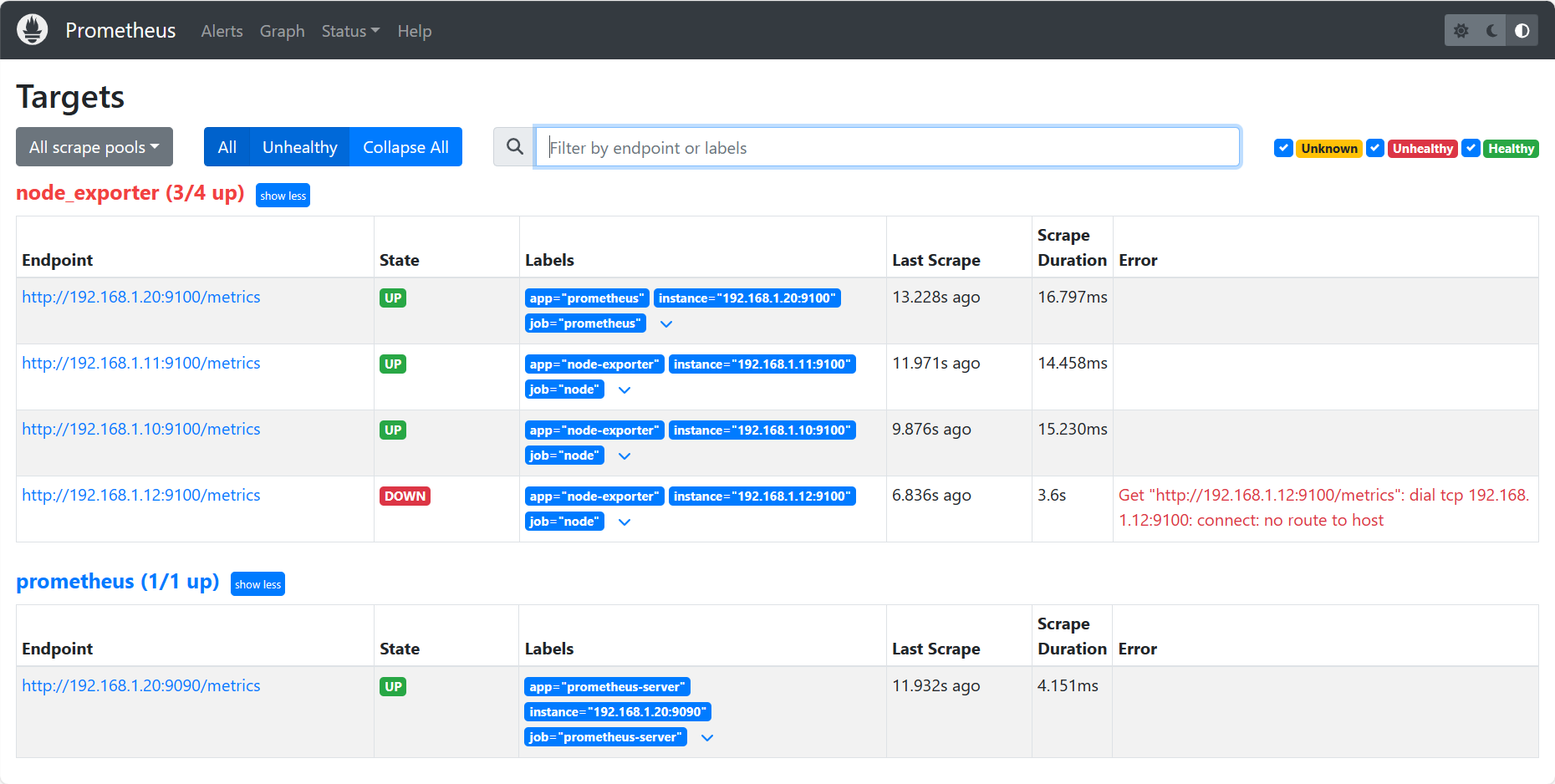Click the DOWN state badge
This screenshot has width=1555, height=784.
click(405, 496)
